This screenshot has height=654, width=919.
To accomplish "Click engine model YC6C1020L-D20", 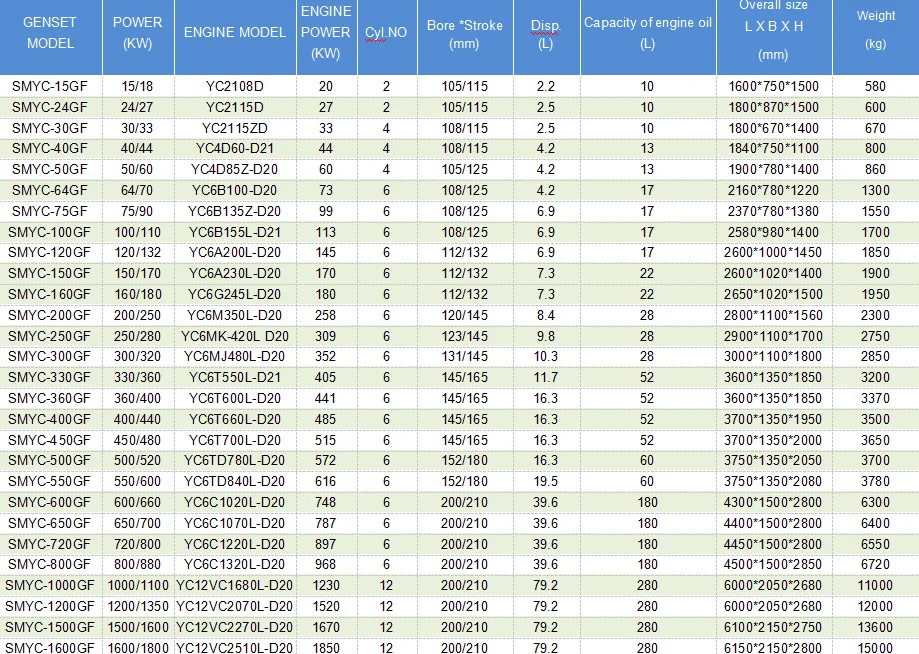I will (x=235, y=503).
